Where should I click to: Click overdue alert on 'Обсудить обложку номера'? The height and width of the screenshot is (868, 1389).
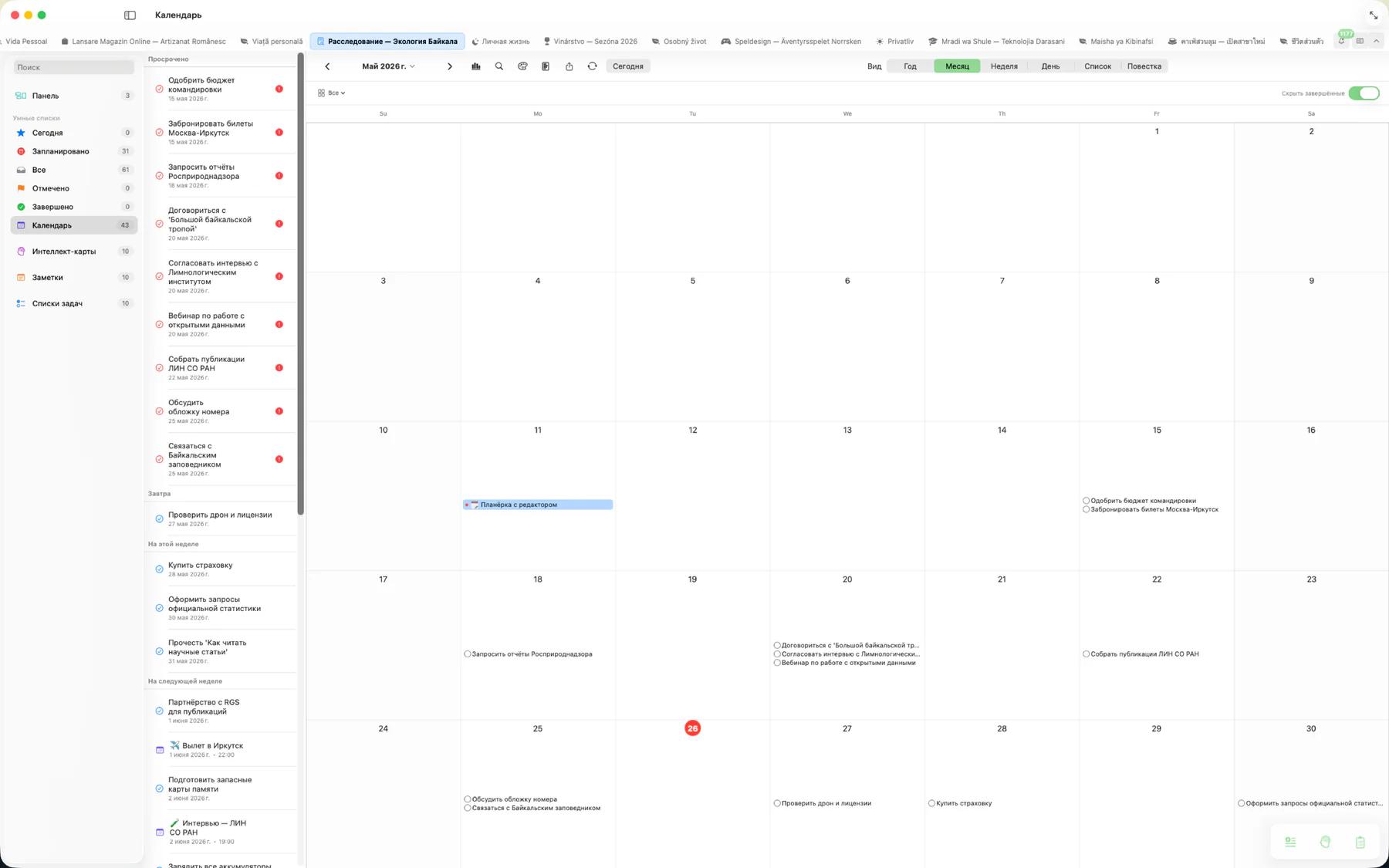tap(279, 411)
